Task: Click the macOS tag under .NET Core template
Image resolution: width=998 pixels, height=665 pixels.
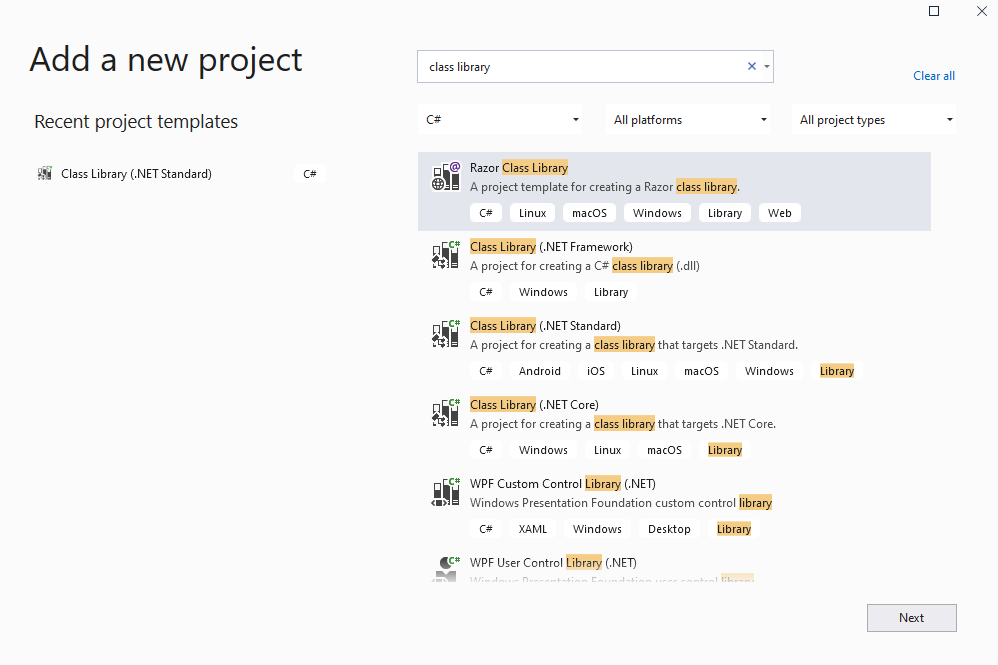Action: click(x=664, y=450)
